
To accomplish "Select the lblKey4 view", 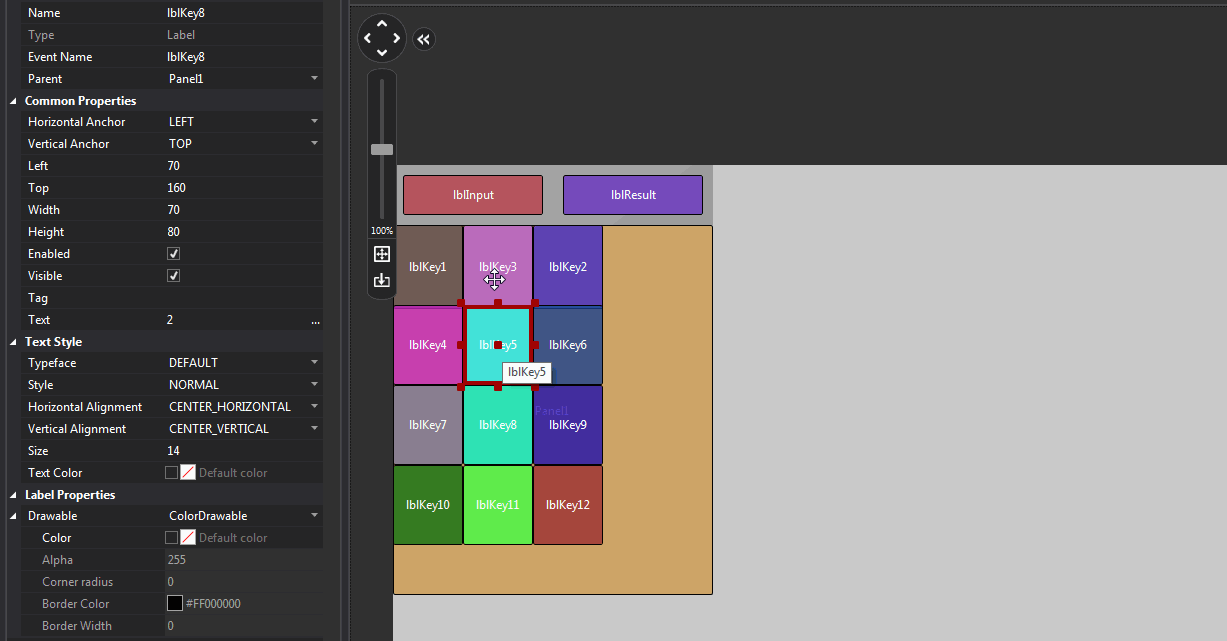I will (x=428, y=345).
